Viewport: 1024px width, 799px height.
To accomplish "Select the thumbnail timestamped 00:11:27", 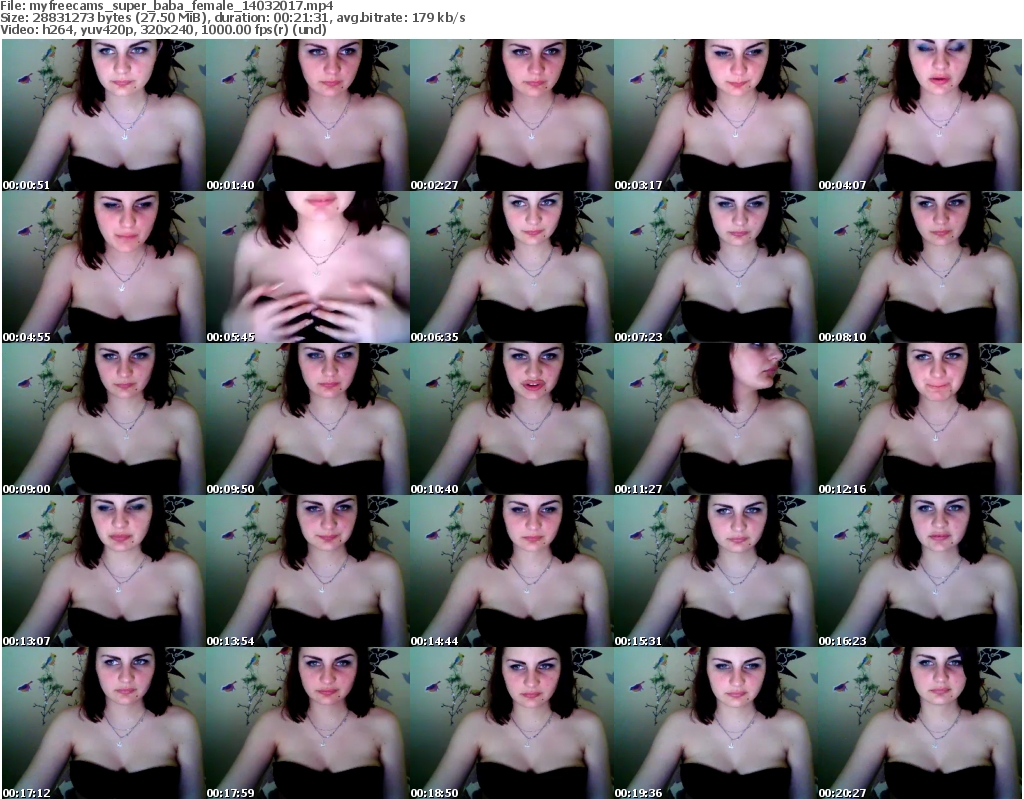I will [716, 419].
